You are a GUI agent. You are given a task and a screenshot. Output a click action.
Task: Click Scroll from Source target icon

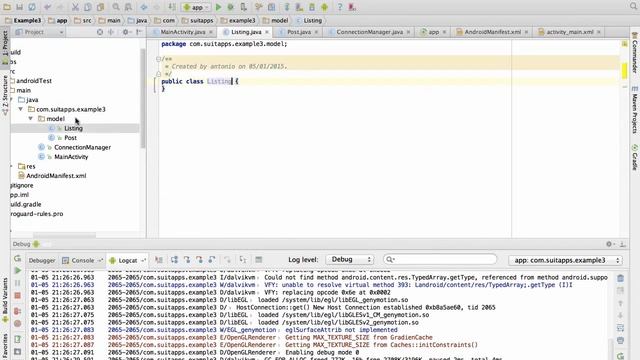click(100, 32)
